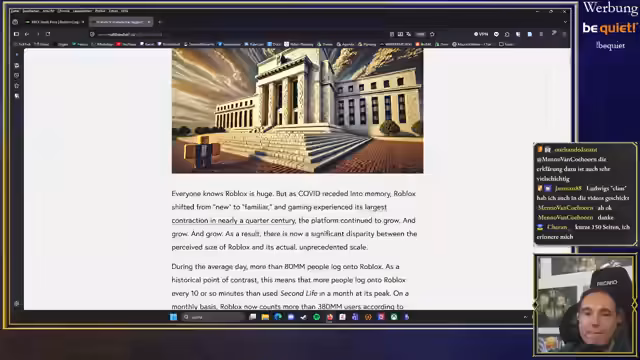
Task: Open a new tab with the plus button
Action: pyautogui.click(x=160, y=22)
